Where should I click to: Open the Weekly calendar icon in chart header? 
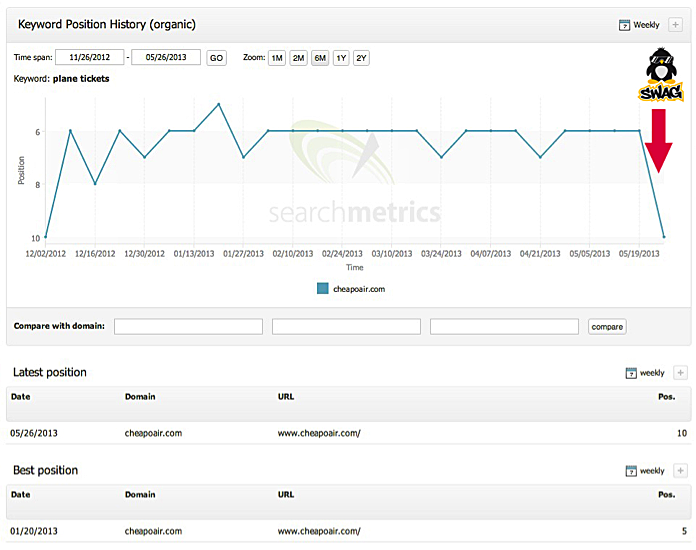tap(624, 25)
